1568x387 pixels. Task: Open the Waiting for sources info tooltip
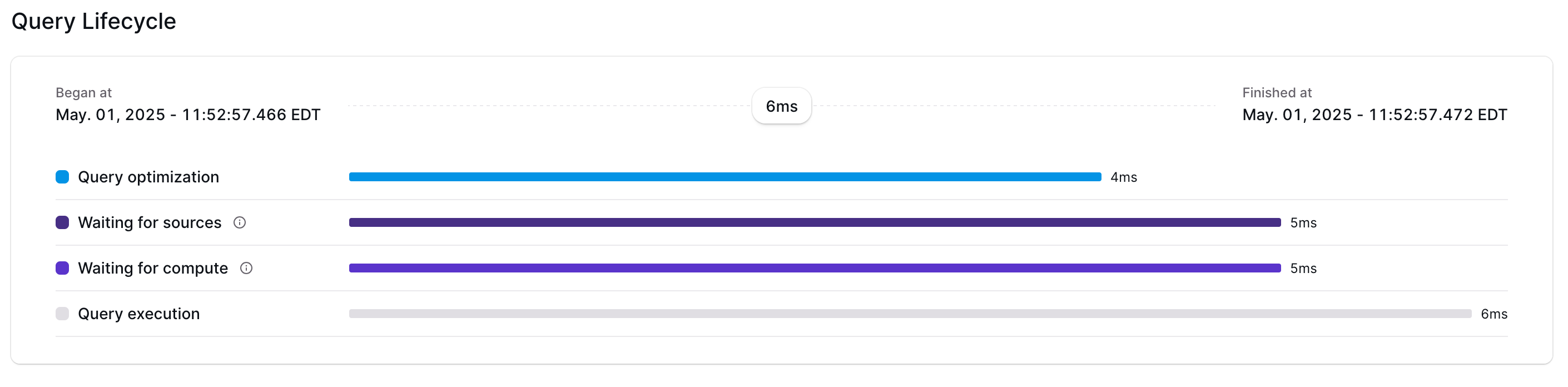point(240,223)
